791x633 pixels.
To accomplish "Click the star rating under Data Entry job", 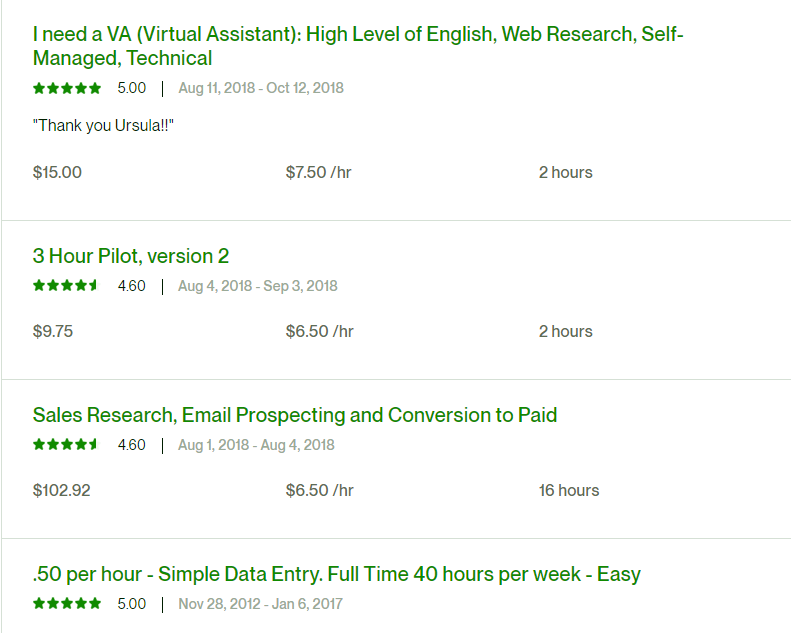I will (67, 604).
